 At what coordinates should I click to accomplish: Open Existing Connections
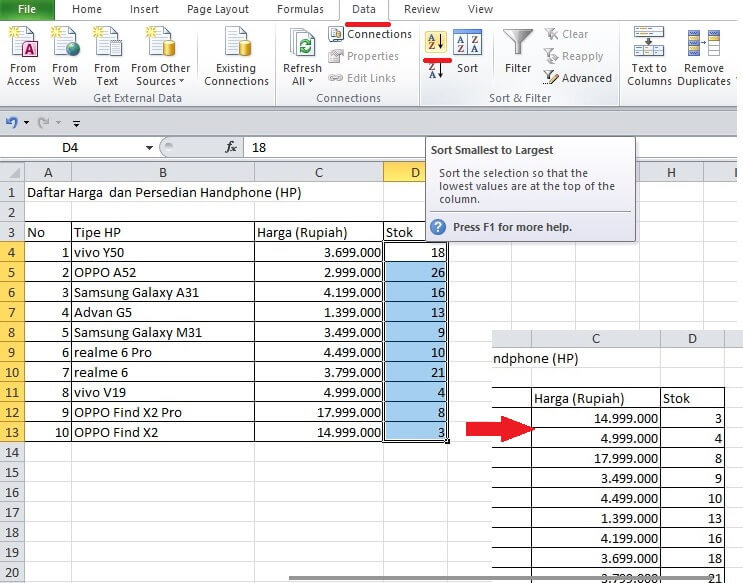pos(236,56)
